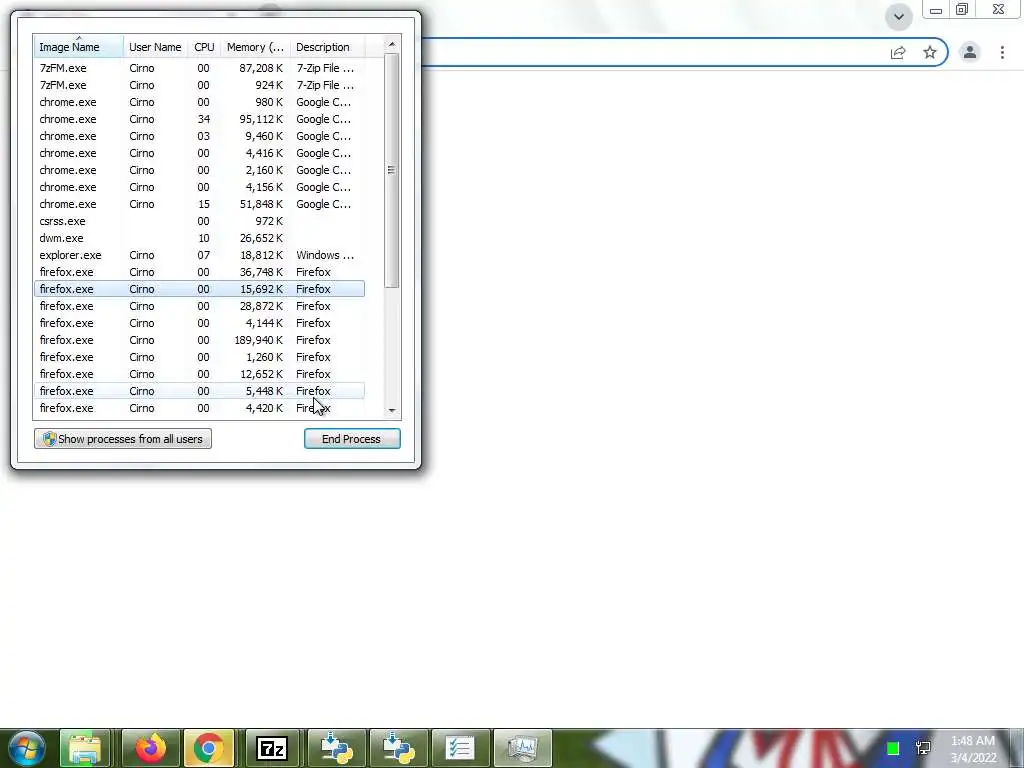
Task: Open the first Python installer taskbar icon
Action: [337, 748]
